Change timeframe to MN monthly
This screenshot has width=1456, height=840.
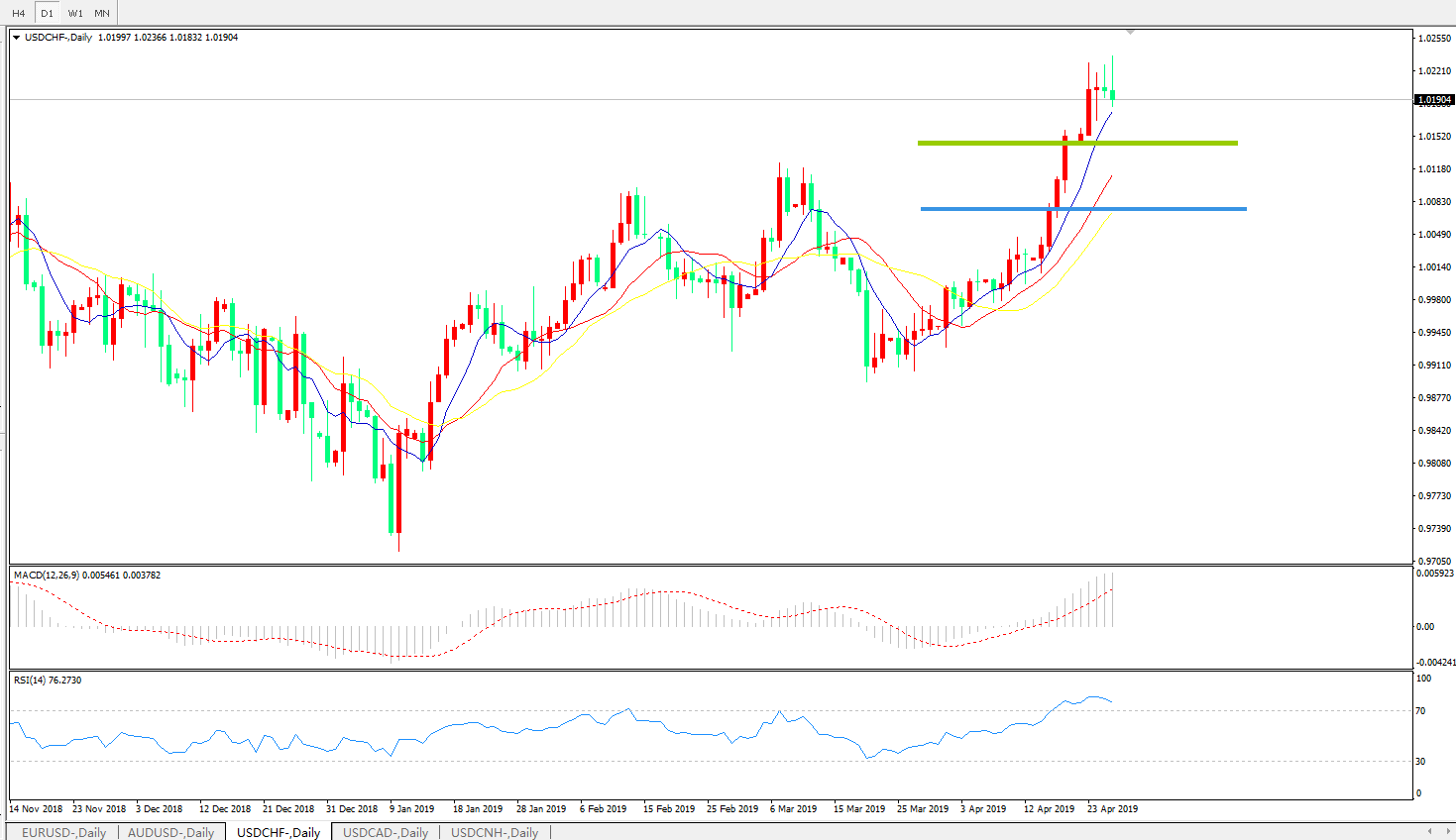pos(102,13)
